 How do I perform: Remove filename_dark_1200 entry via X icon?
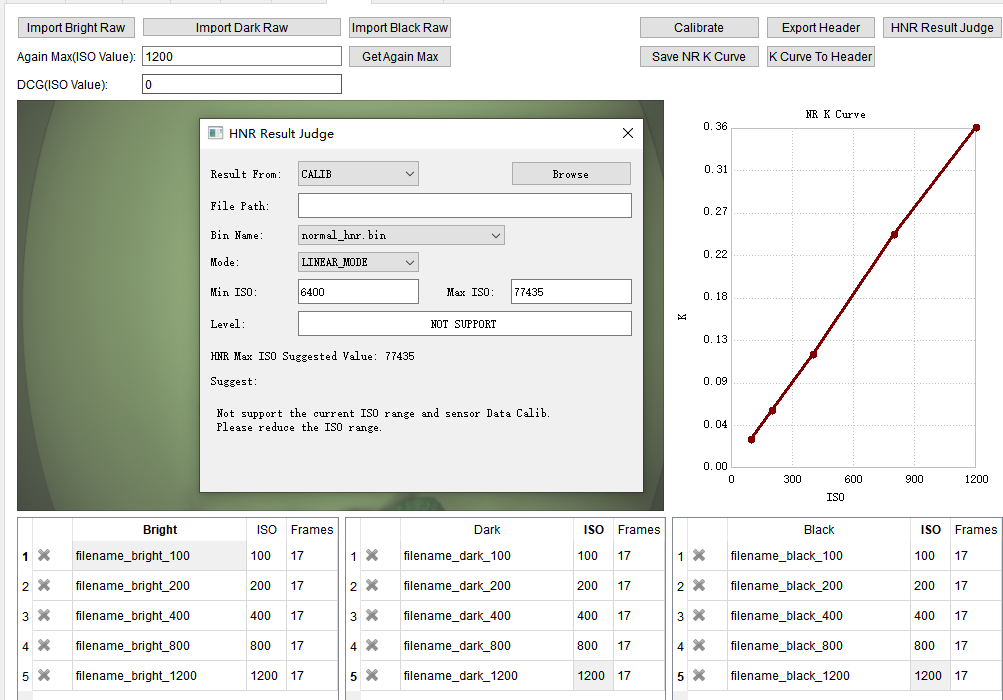[x=372, y=676]
